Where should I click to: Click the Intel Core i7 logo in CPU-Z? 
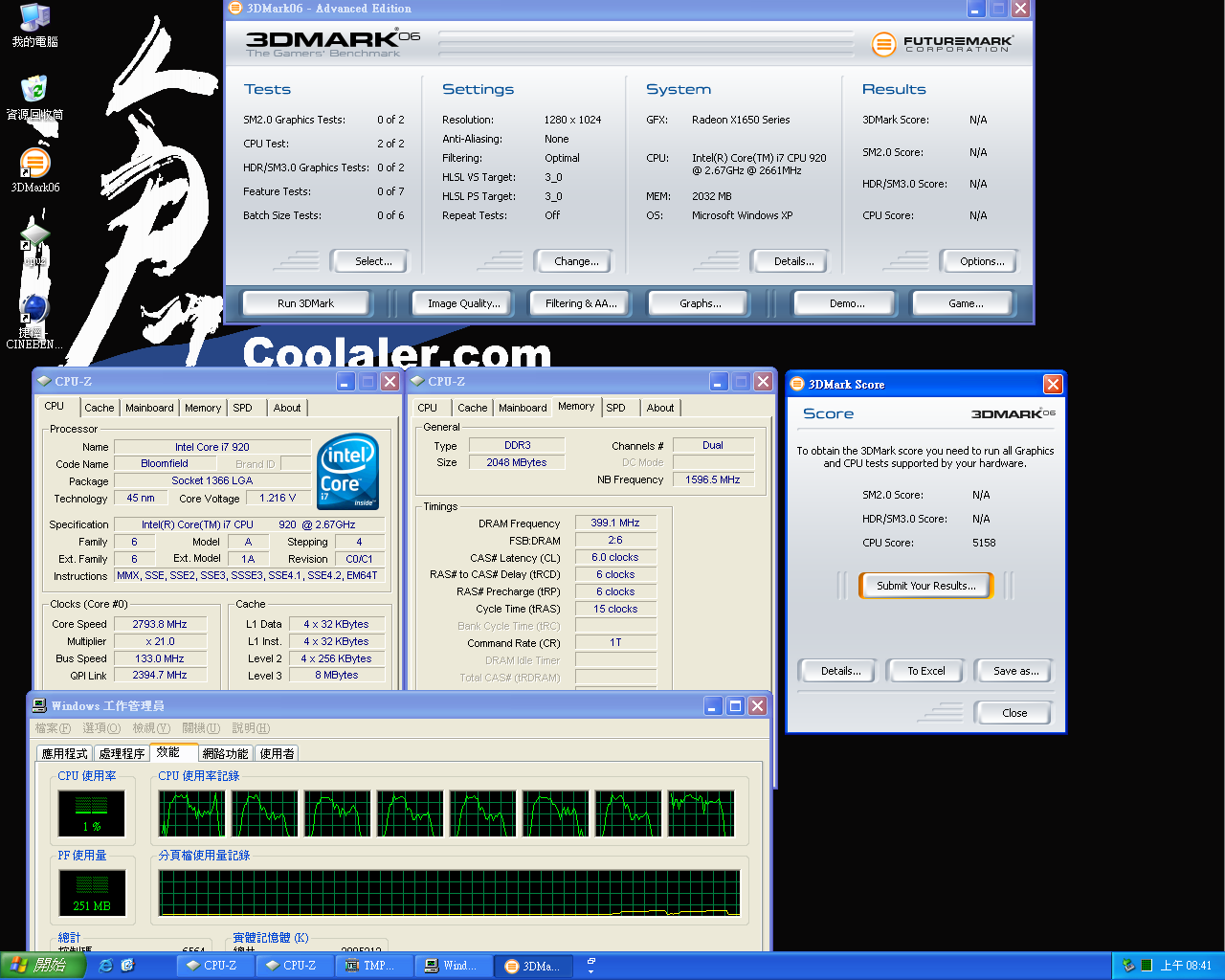coord(348,472)
